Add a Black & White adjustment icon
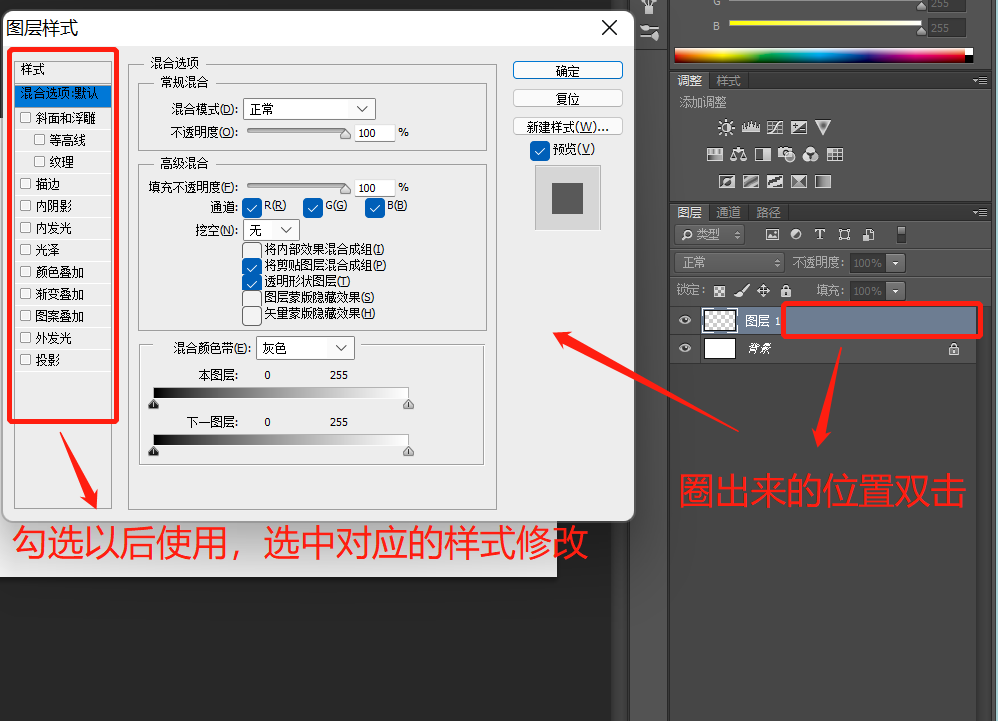Image resolution: width=998 pixels, height=721 pixels. (763, 154)
